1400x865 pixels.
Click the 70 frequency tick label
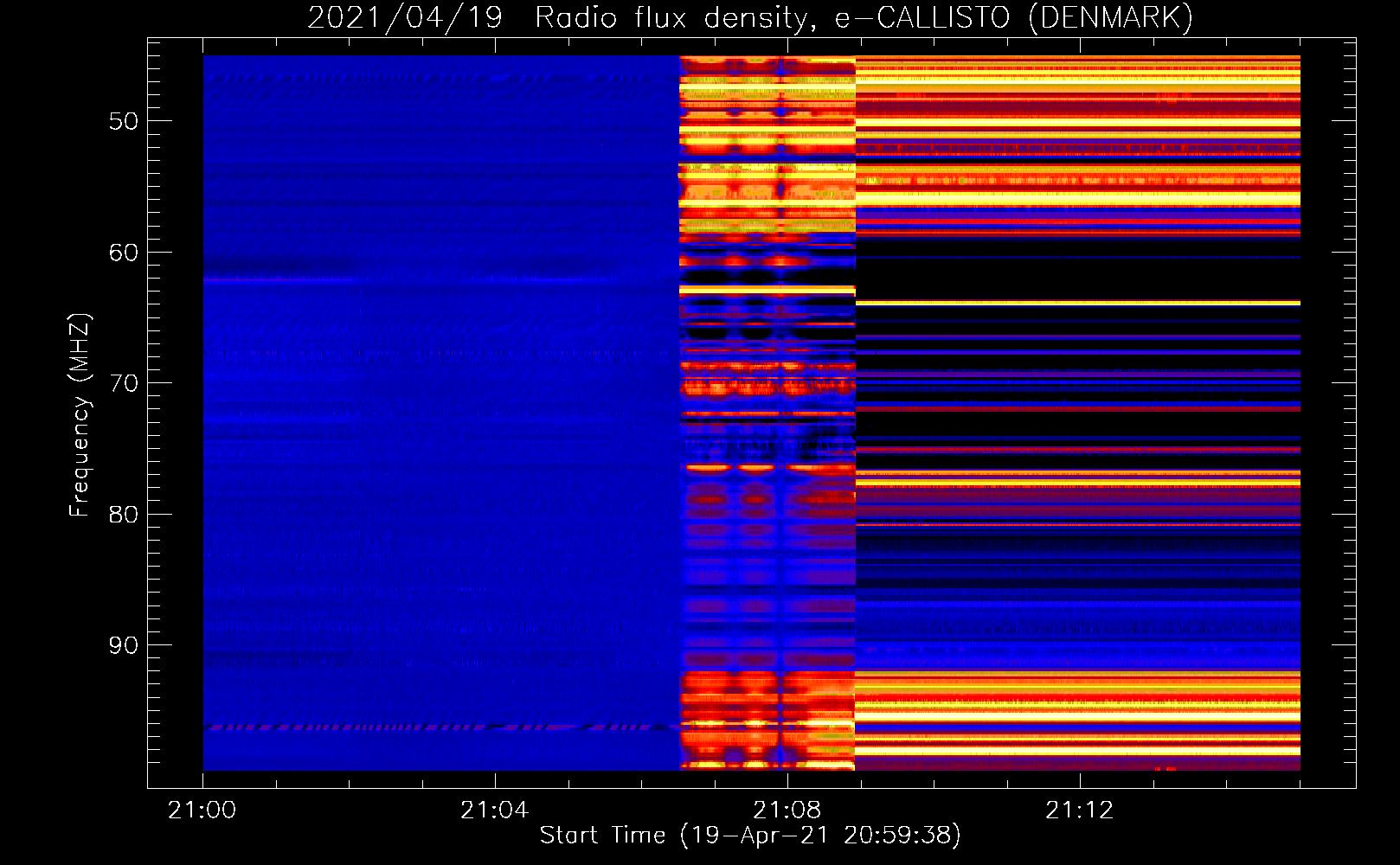124,383
